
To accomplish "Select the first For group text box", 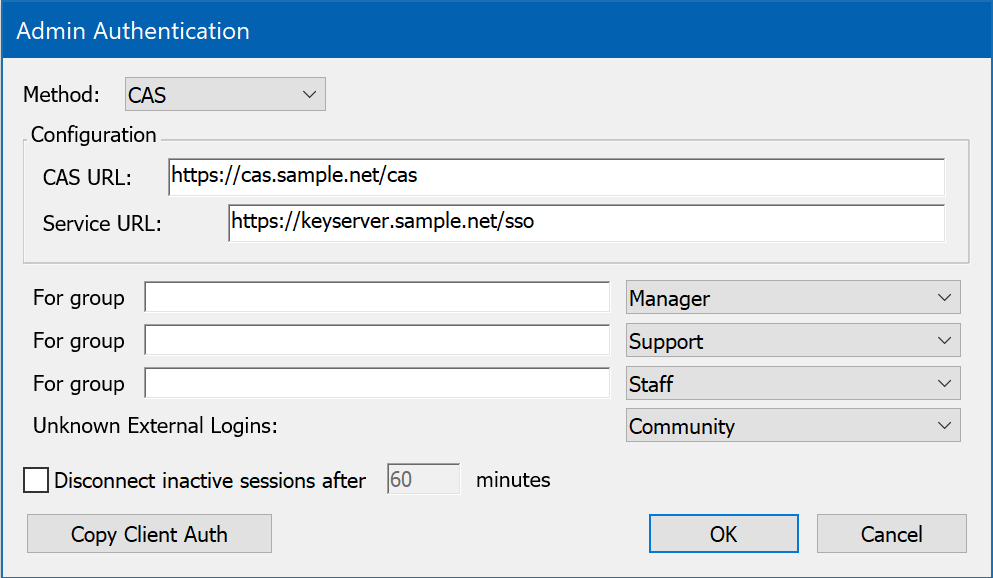I will click(x=377, y=298).
